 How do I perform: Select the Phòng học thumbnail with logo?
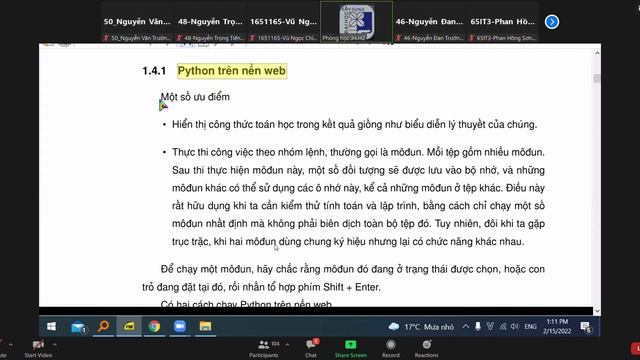(356, 22)
